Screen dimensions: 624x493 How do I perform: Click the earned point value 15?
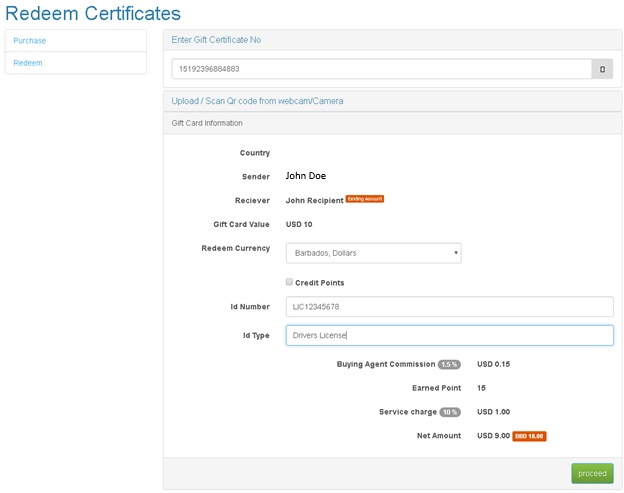click(x=481, y=388)
